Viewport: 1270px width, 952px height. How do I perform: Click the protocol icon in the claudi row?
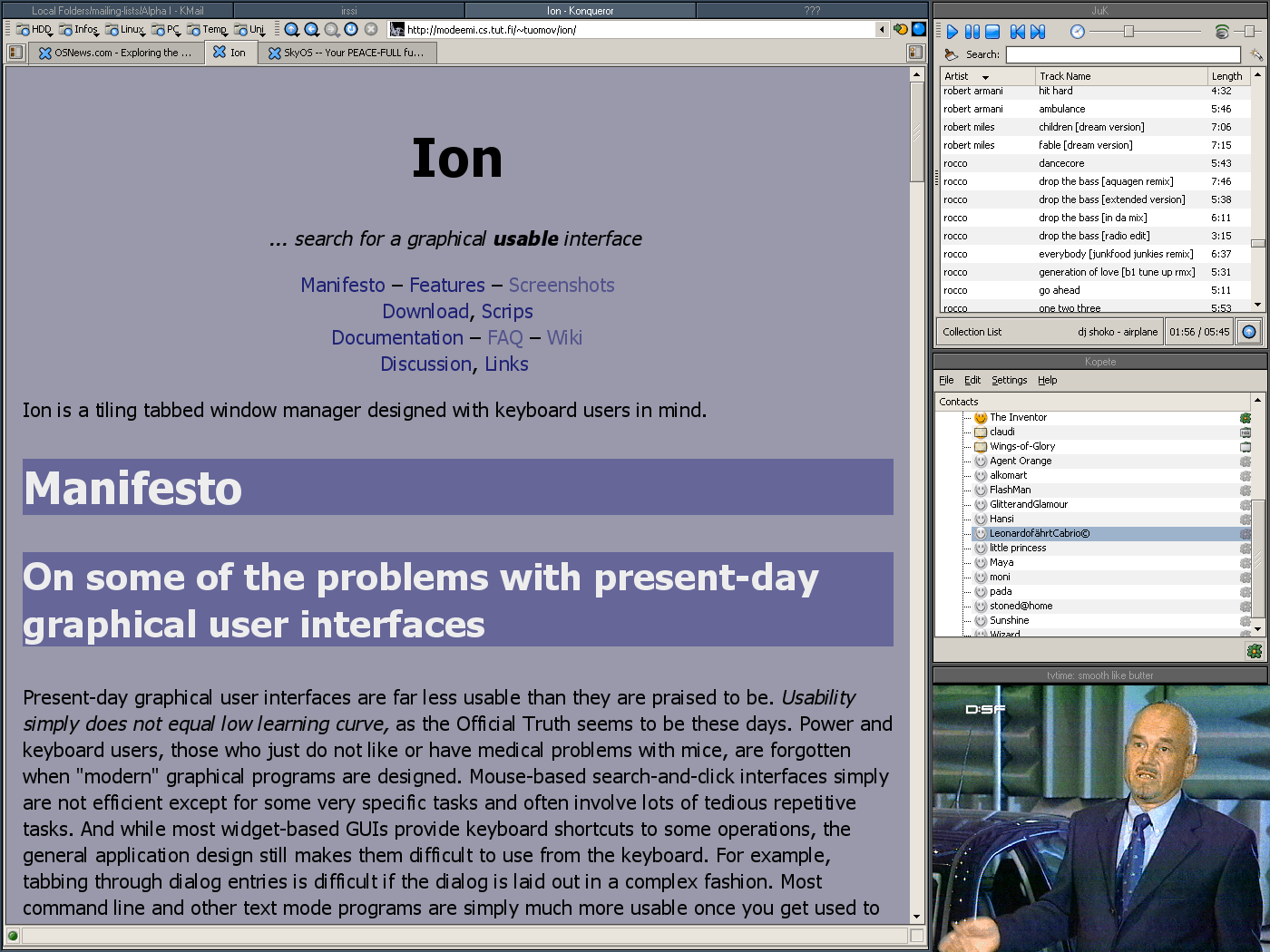(x=1246, y=432)
